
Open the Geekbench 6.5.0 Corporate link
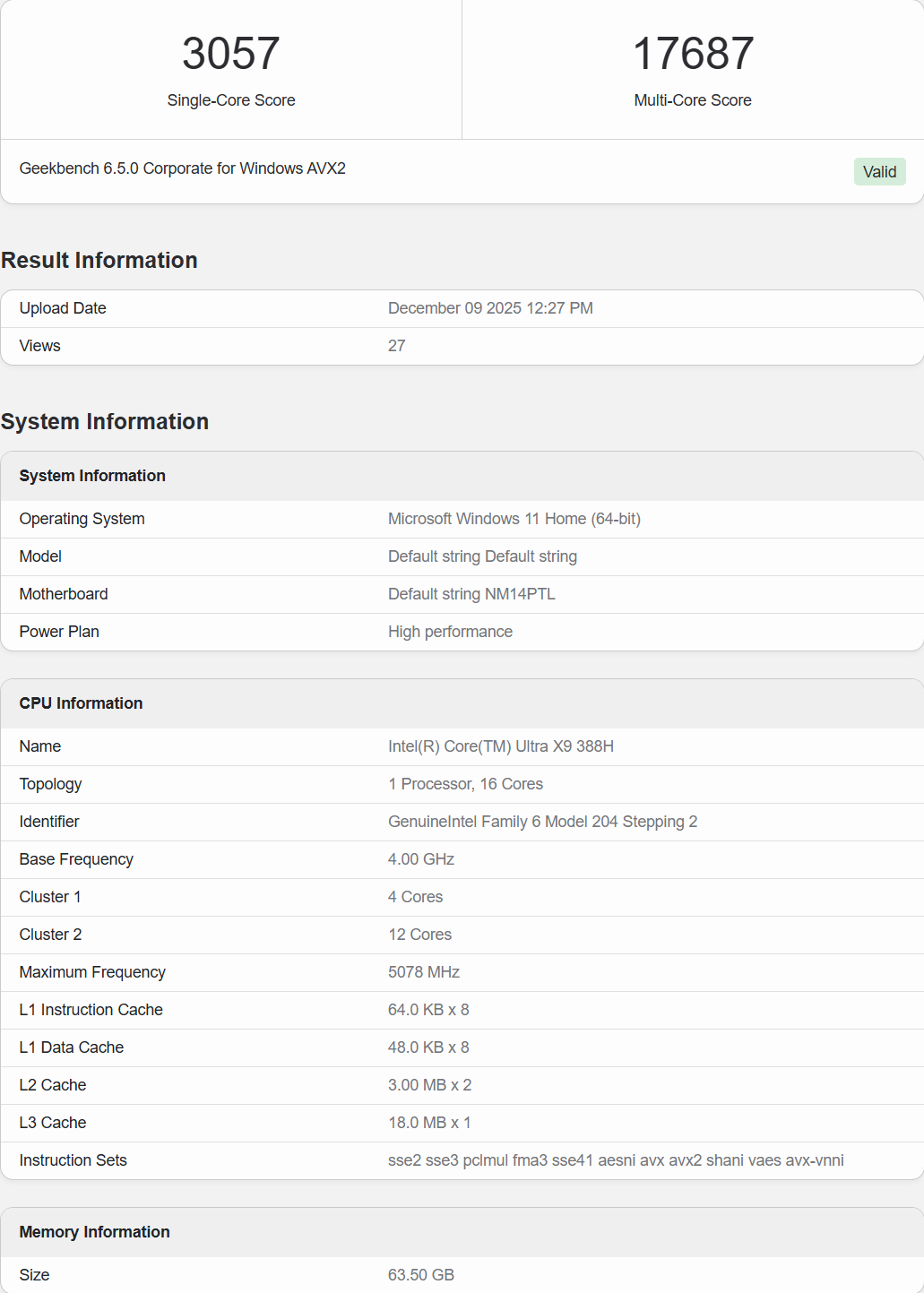[183, 168]
